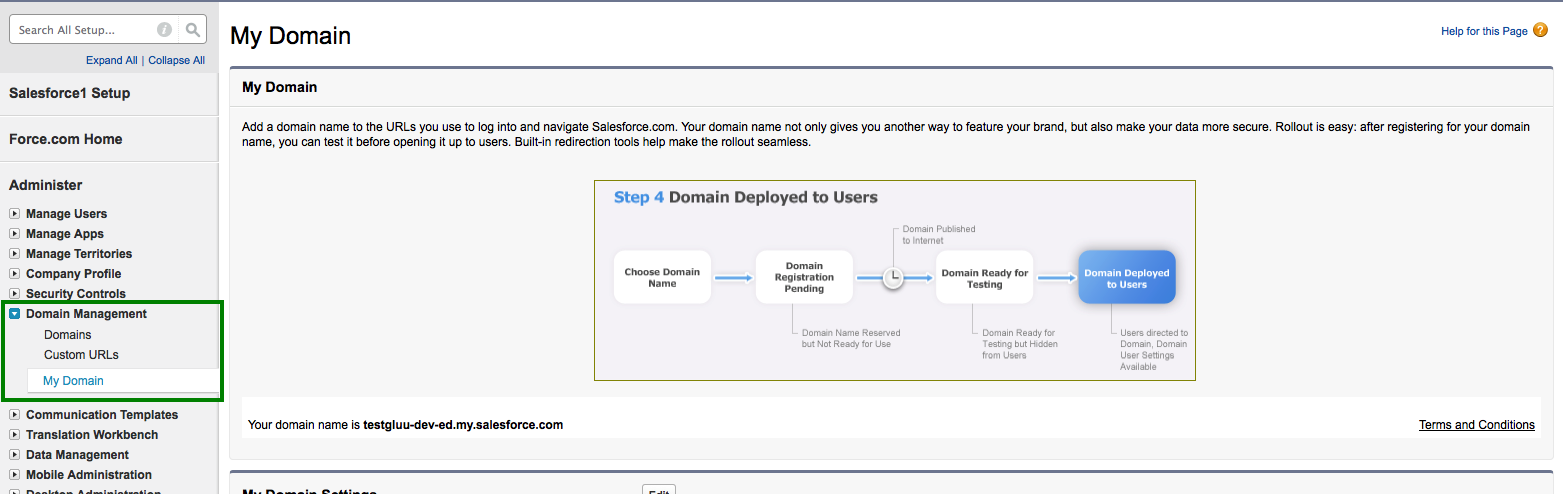The height and width of the screenshot is (494, 1563).
Task: Click the Expand All link
Action: tap(111, 60)
